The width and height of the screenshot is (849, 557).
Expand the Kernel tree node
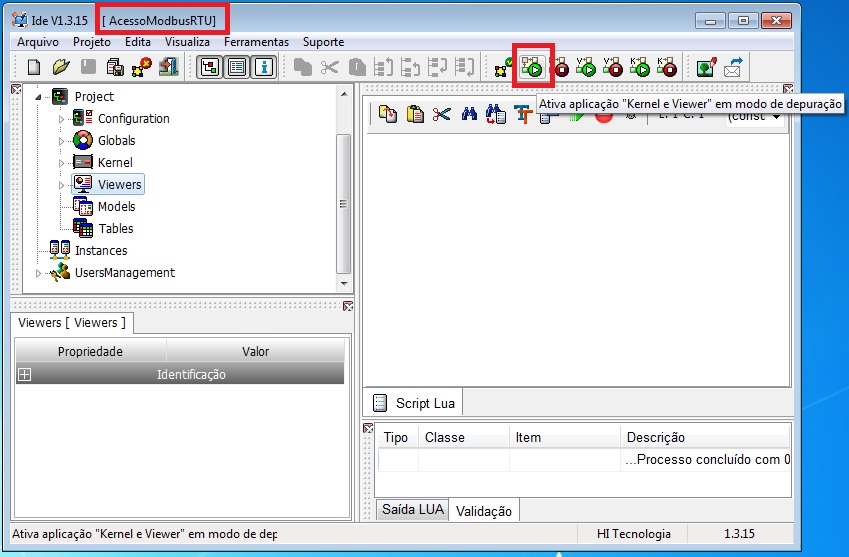click(61, 163)
